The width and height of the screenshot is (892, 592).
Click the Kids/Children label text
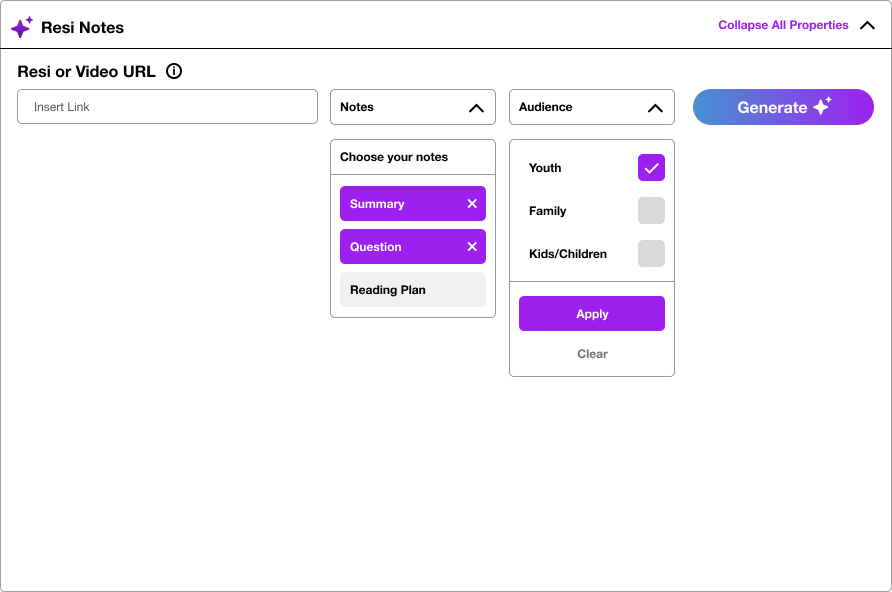[x=568, y=254]
